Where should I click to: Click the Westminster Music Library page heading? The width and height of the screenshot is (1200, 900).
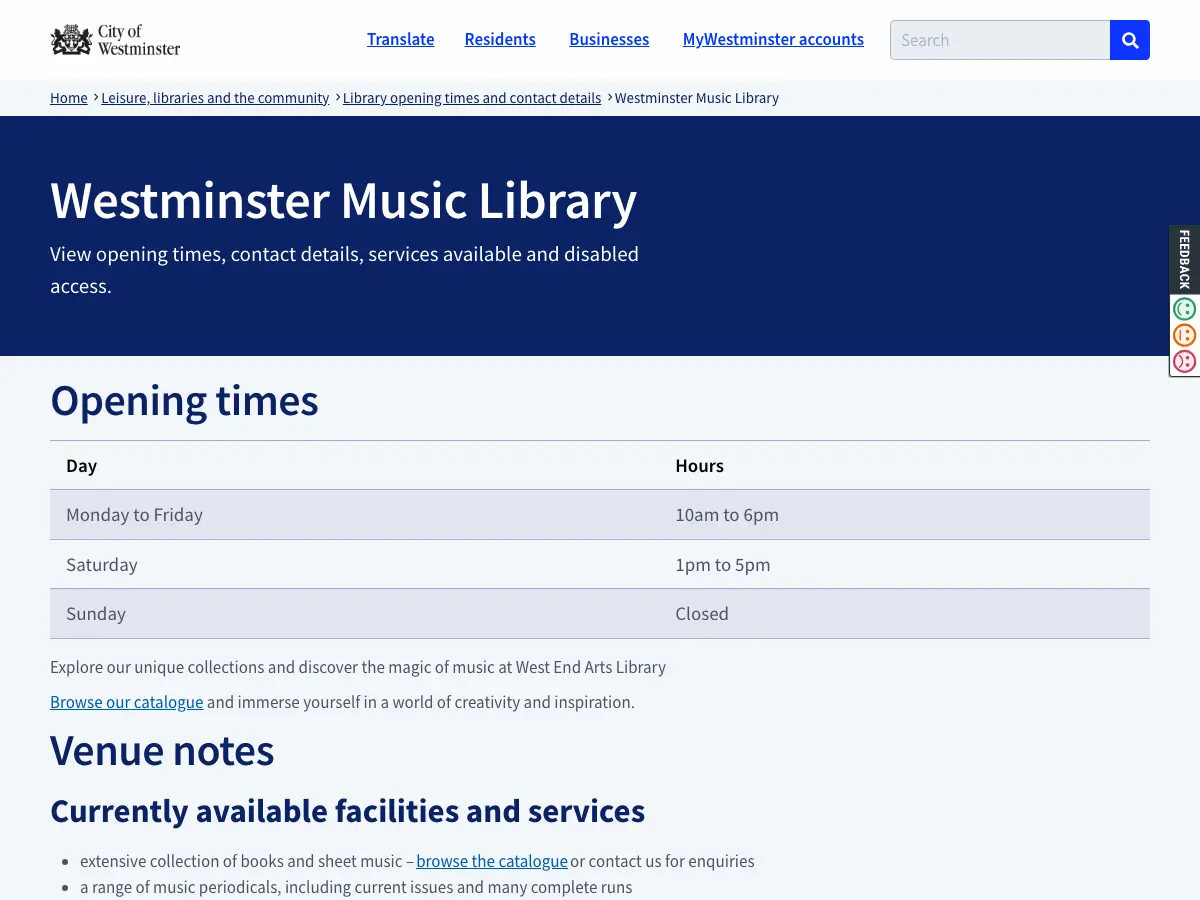coord(343,200)
